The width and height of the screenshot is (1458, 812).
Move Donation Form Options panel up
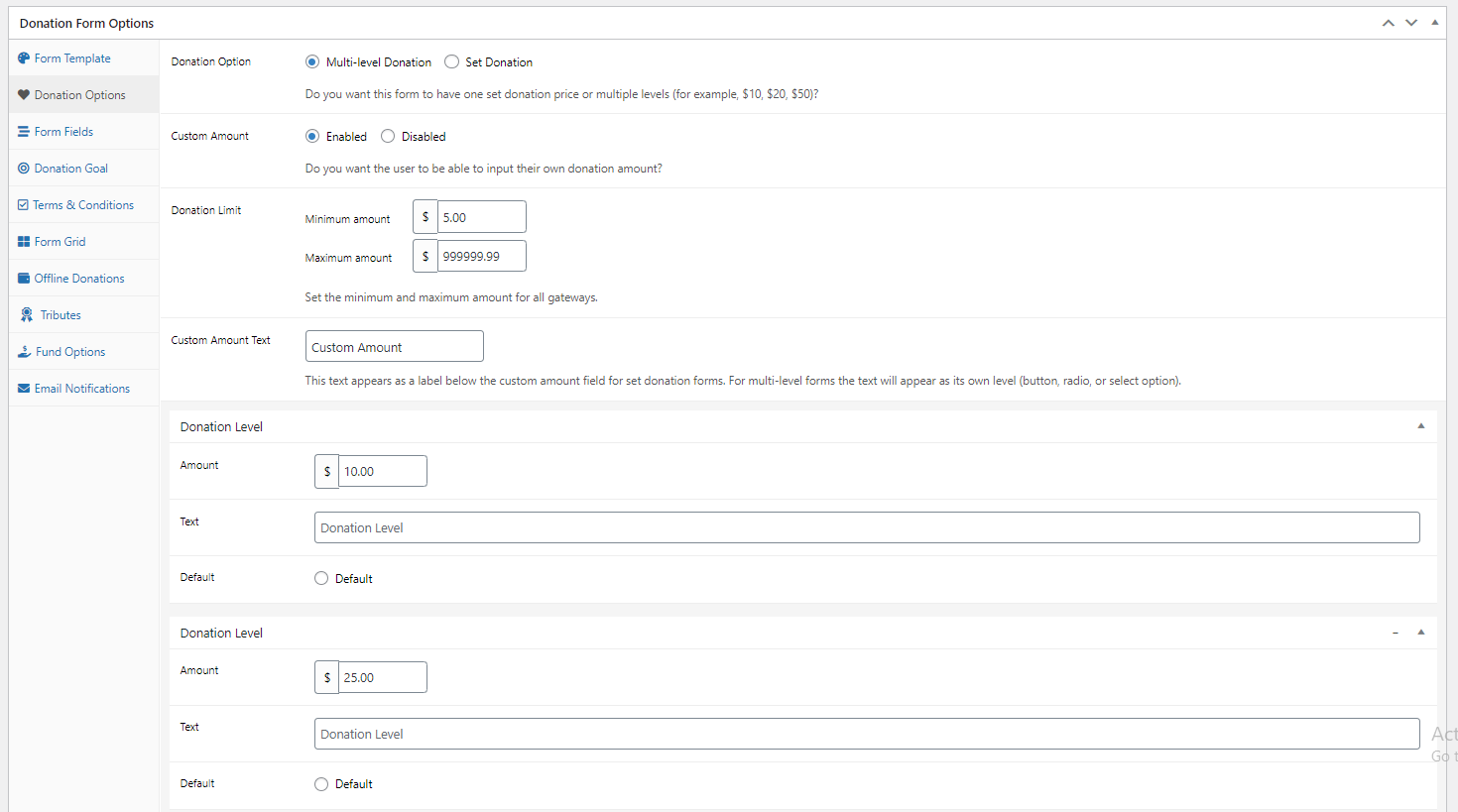[x=1389, y=23]
